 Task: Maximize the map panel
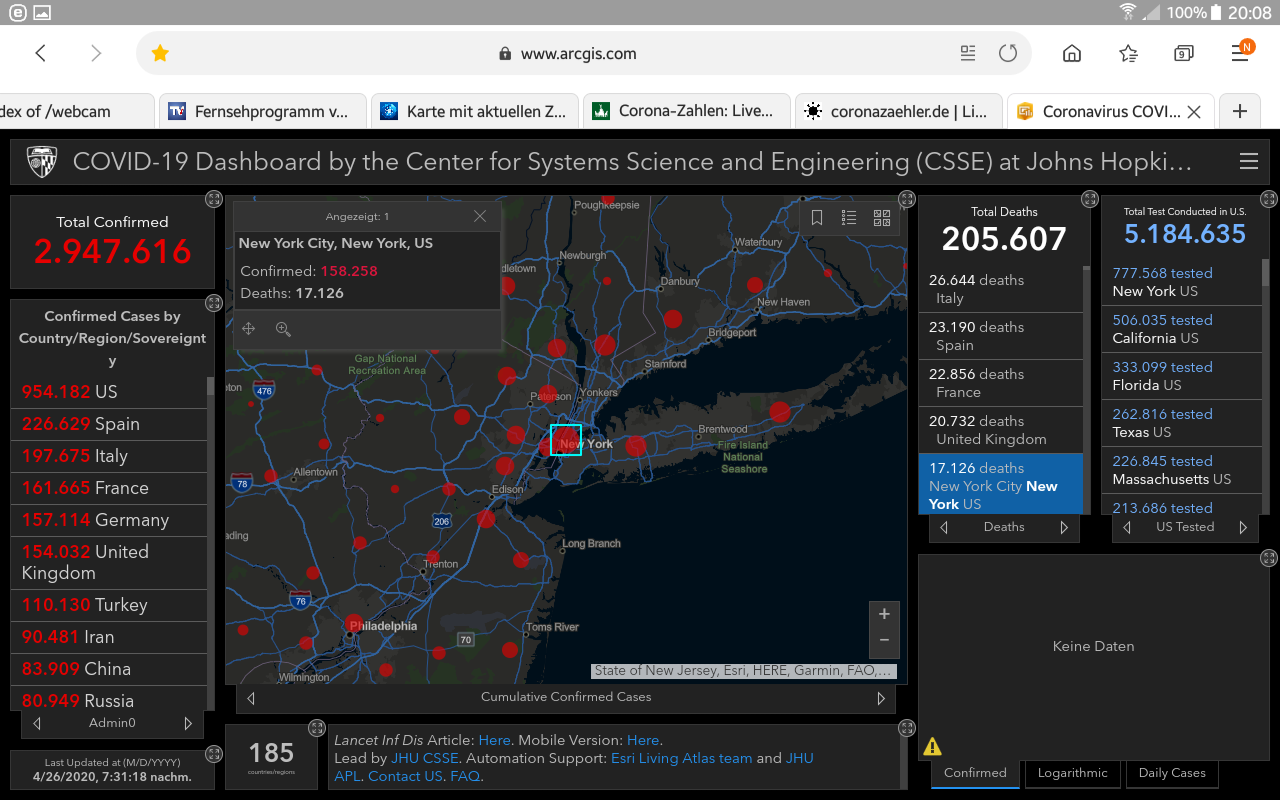click(x=907, y=199)
